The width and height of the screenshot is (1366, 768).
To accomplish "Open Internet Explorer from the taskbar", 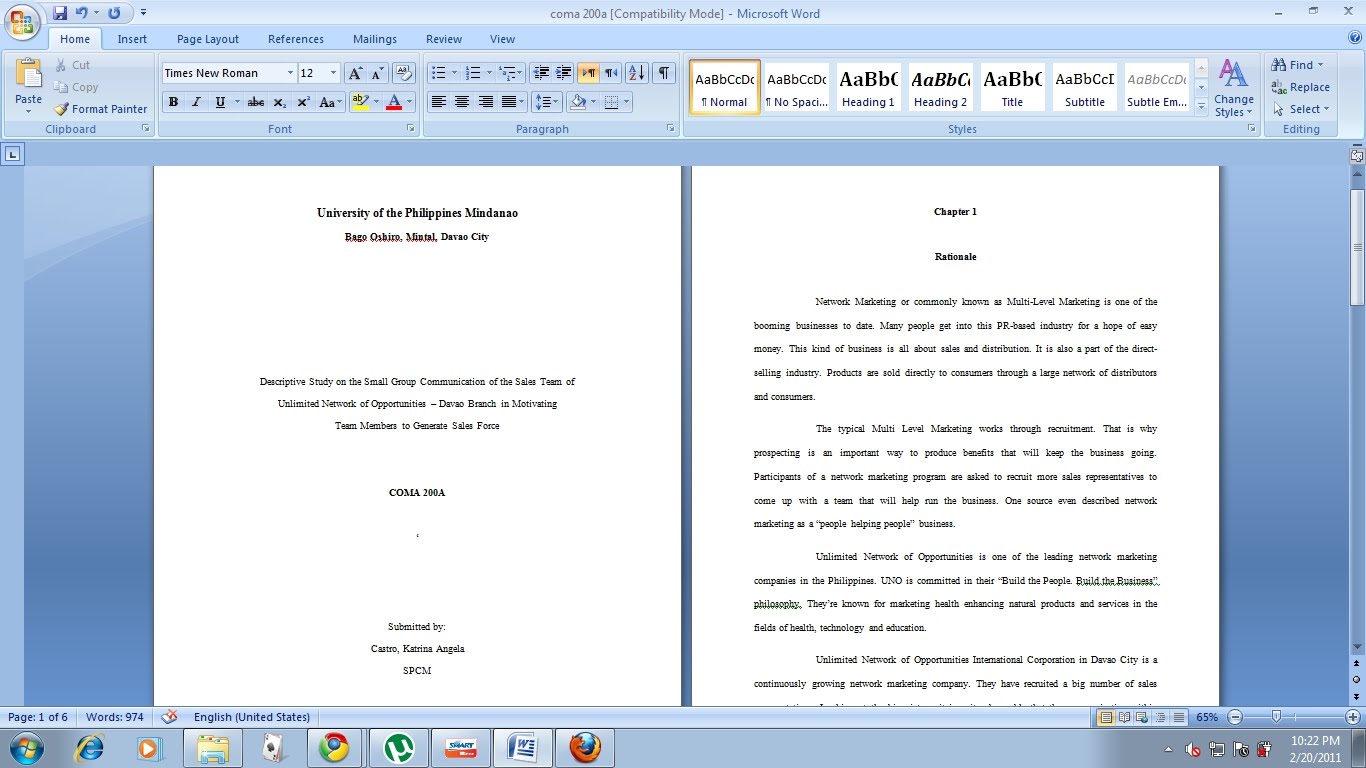I will pyautogui.click(x=90, y=748).
